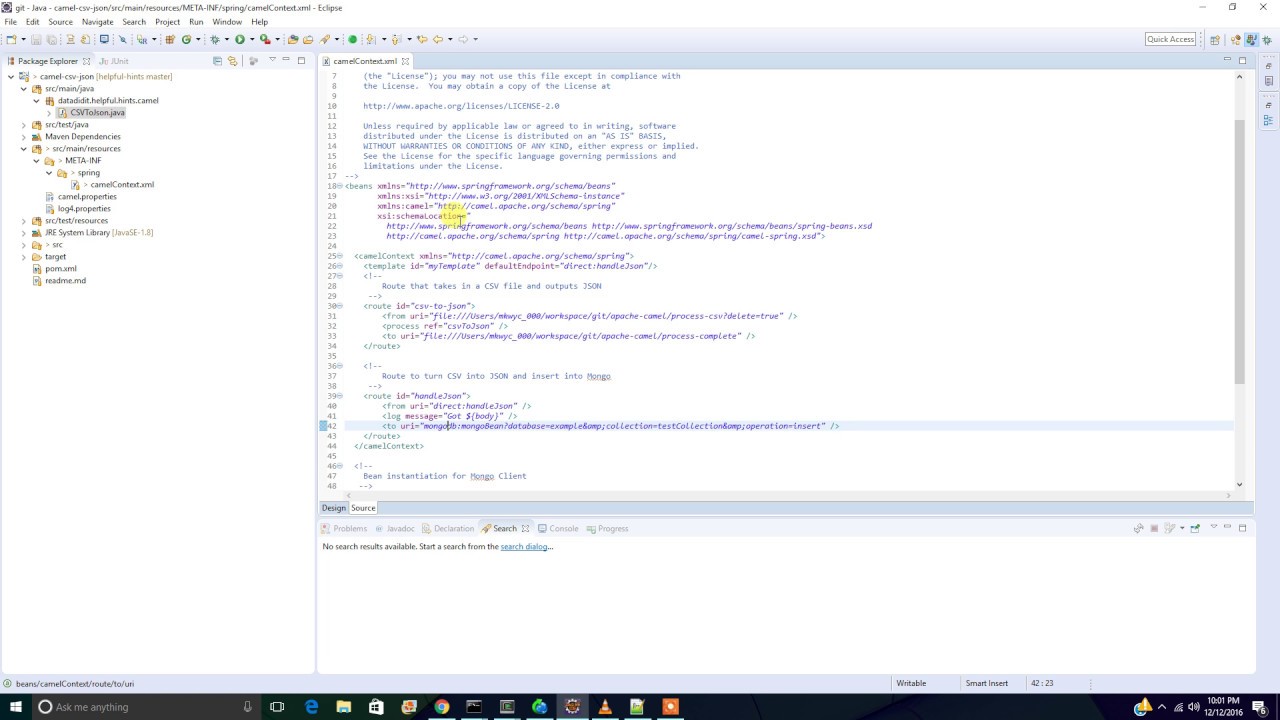Open the Progress view tab
The width and height of the screenshot is (1280, 720).
[x=607, y=529]
